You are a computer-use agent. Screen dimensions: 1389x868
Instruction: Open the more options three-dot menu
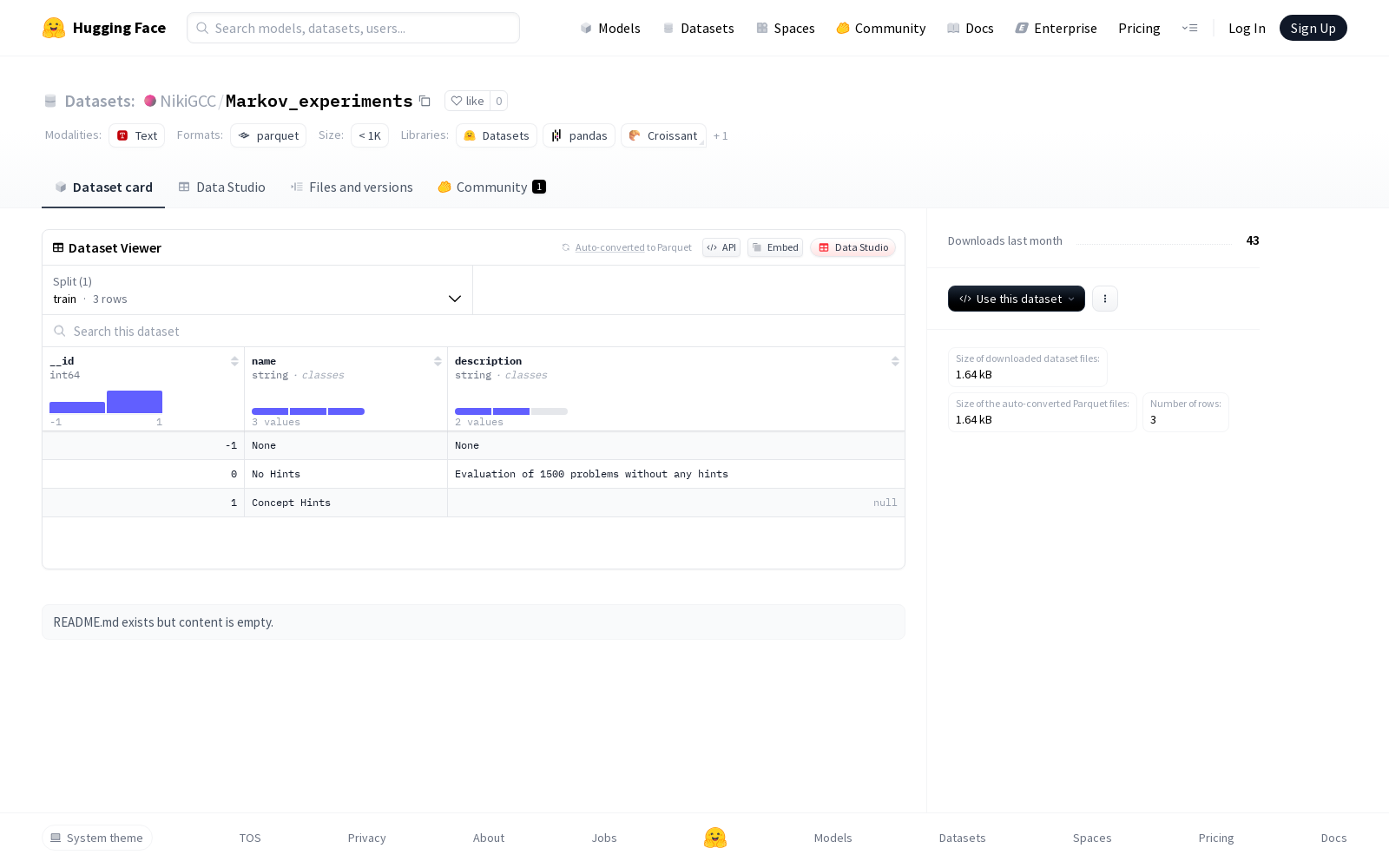(1105, 299)
